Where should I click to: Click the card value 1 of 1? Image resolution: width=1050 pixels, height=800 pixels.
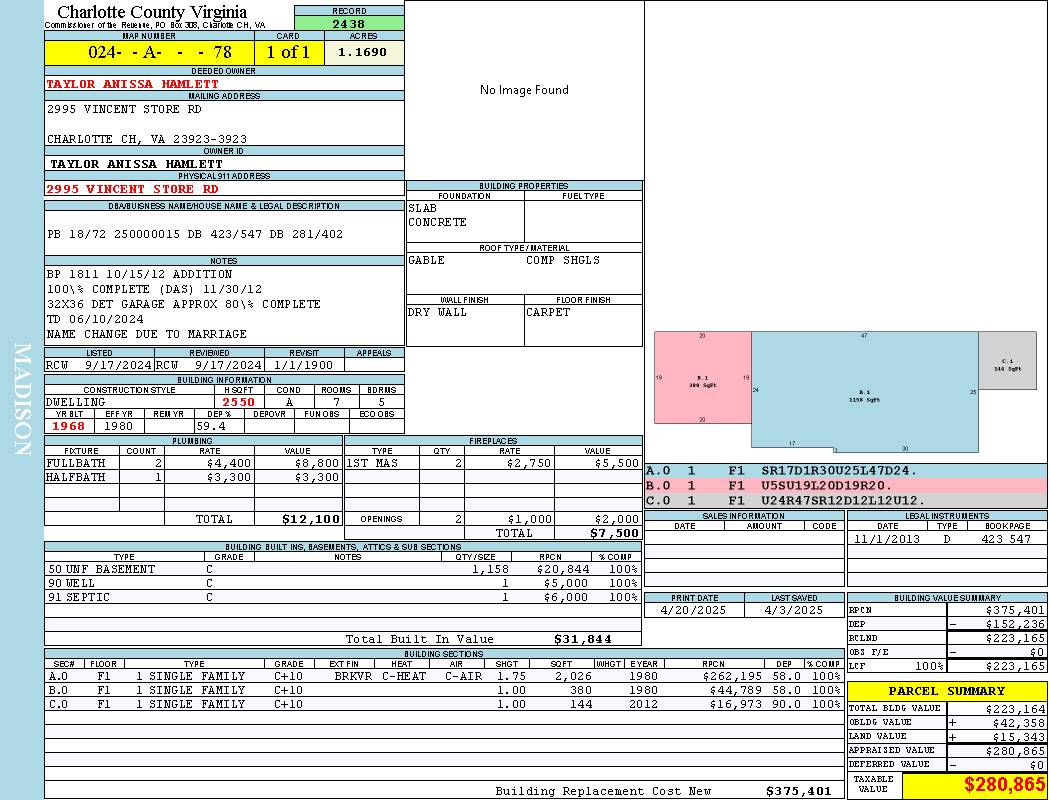point(288,52)
